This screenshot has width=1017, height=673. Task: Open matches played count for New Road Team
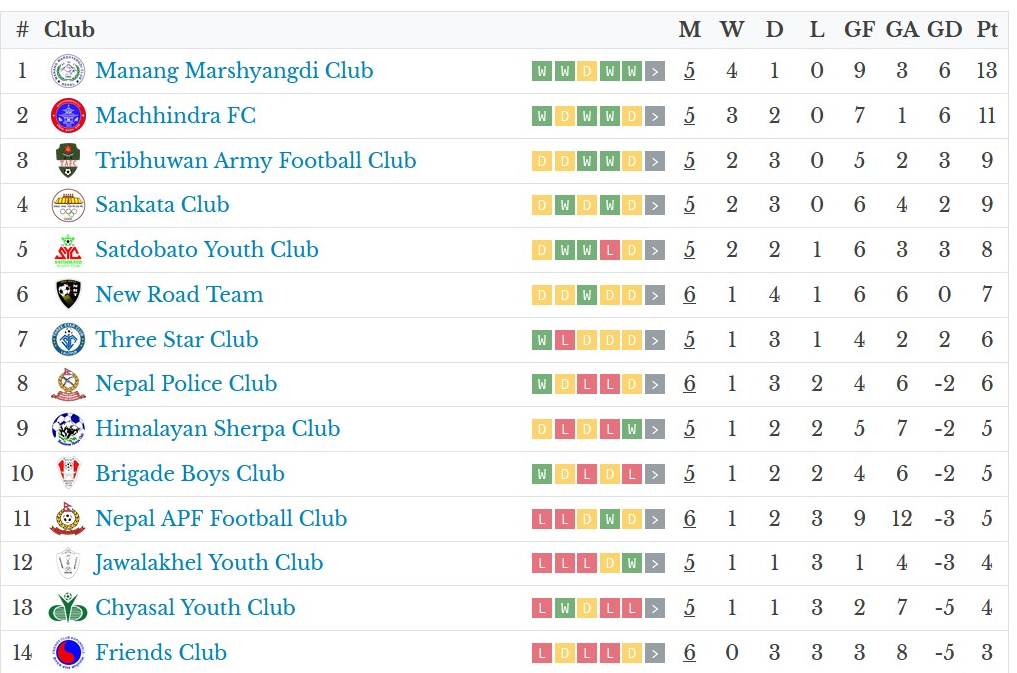coord(689,295)
